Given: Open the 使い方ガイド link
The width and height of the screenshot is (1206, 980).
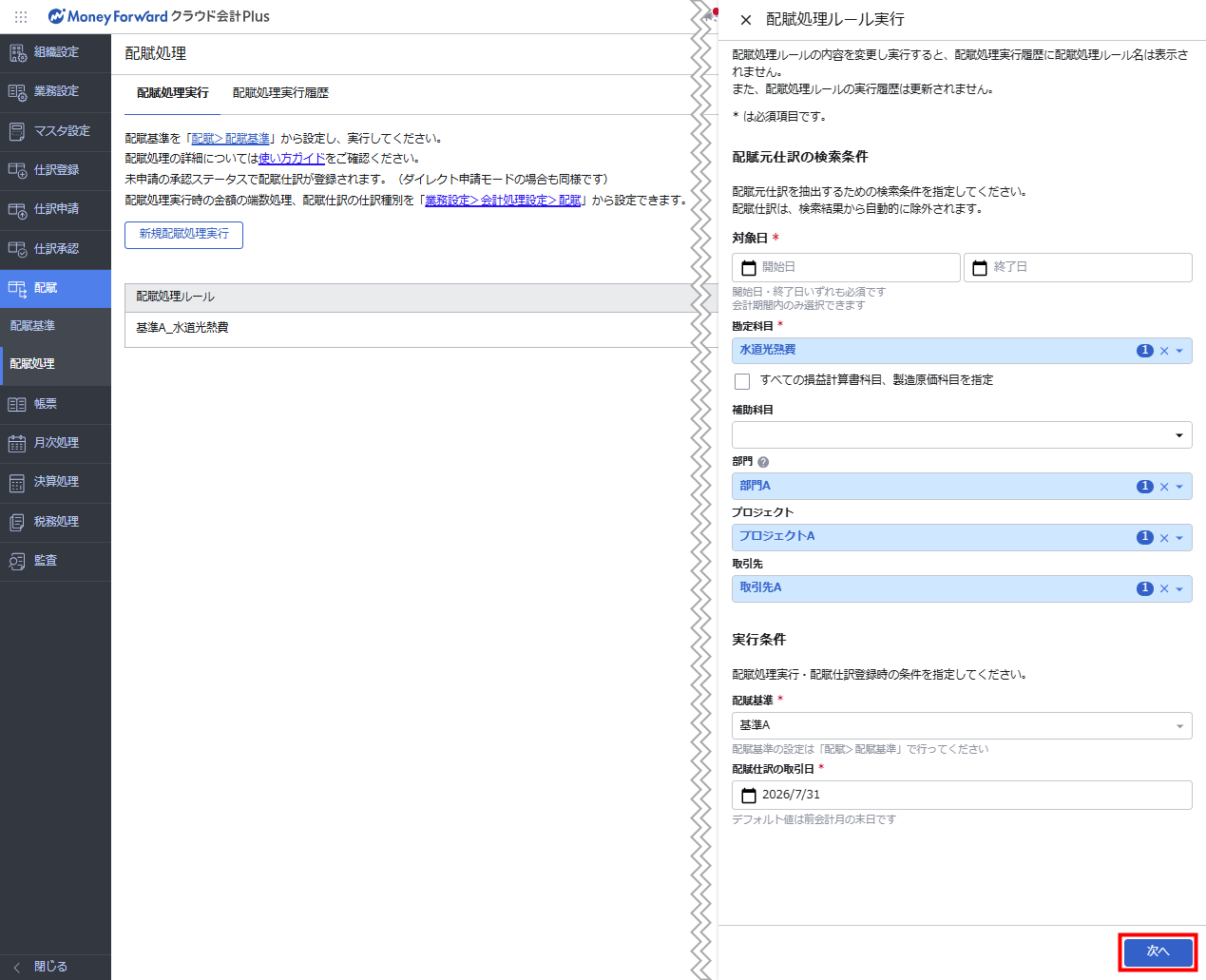Looking at the screenshot, I should (292, 159).
